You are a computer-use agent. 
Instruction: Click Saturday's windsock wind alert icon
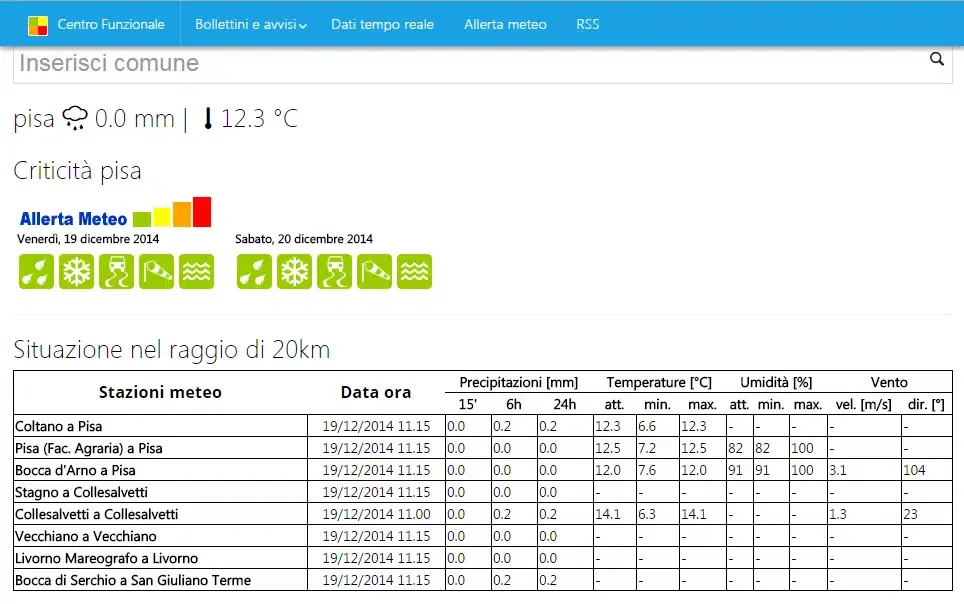[374, 271]
